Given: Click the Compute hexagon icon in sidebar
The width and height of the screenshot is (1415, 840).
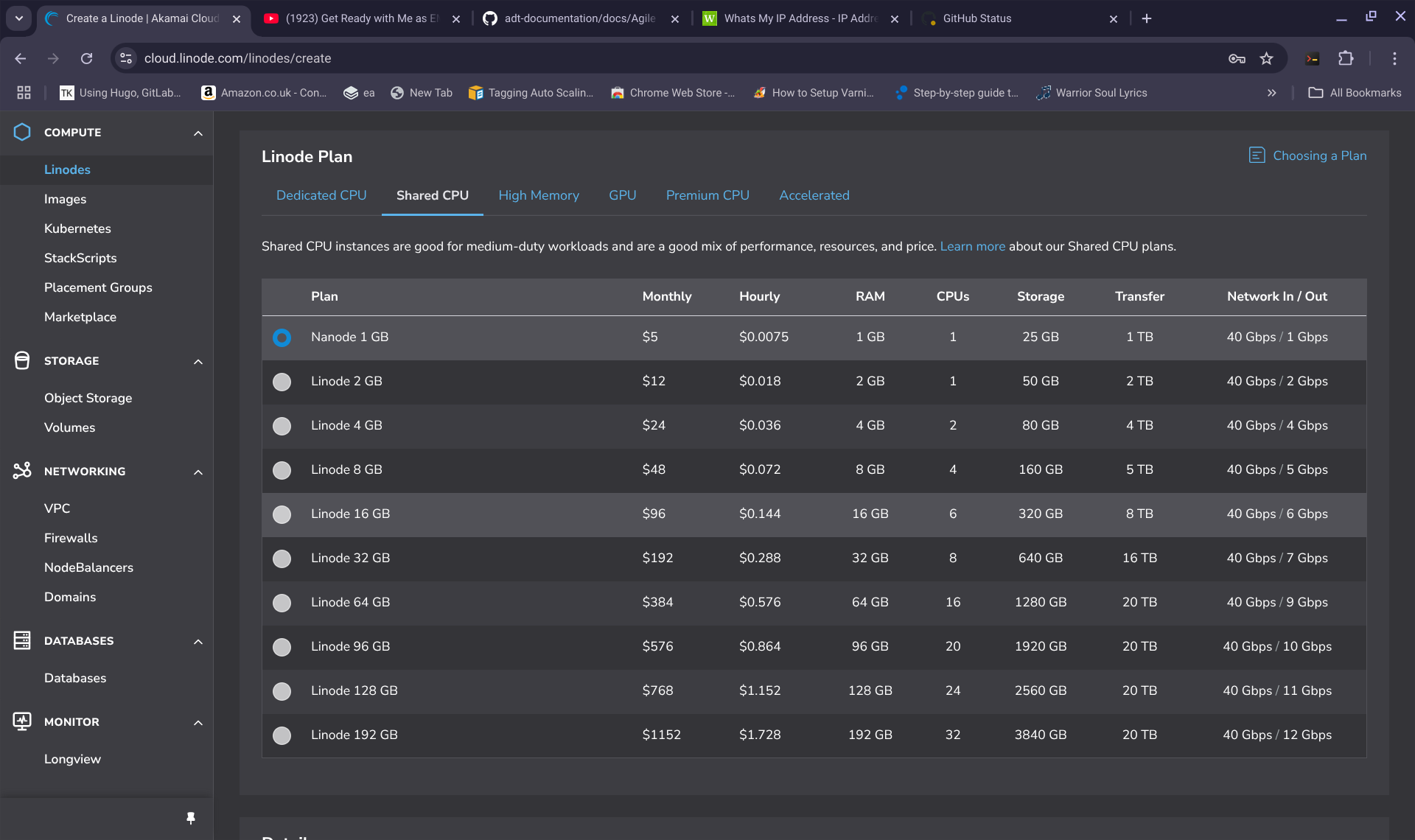Looking at the screenshot, I should point(22,132).
